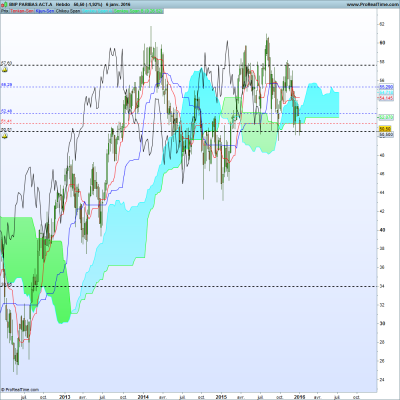Viewport: 400px width, 400px height.
Task: Open the www.ProRealTime.com link at top right
Action: pos(371,5)
